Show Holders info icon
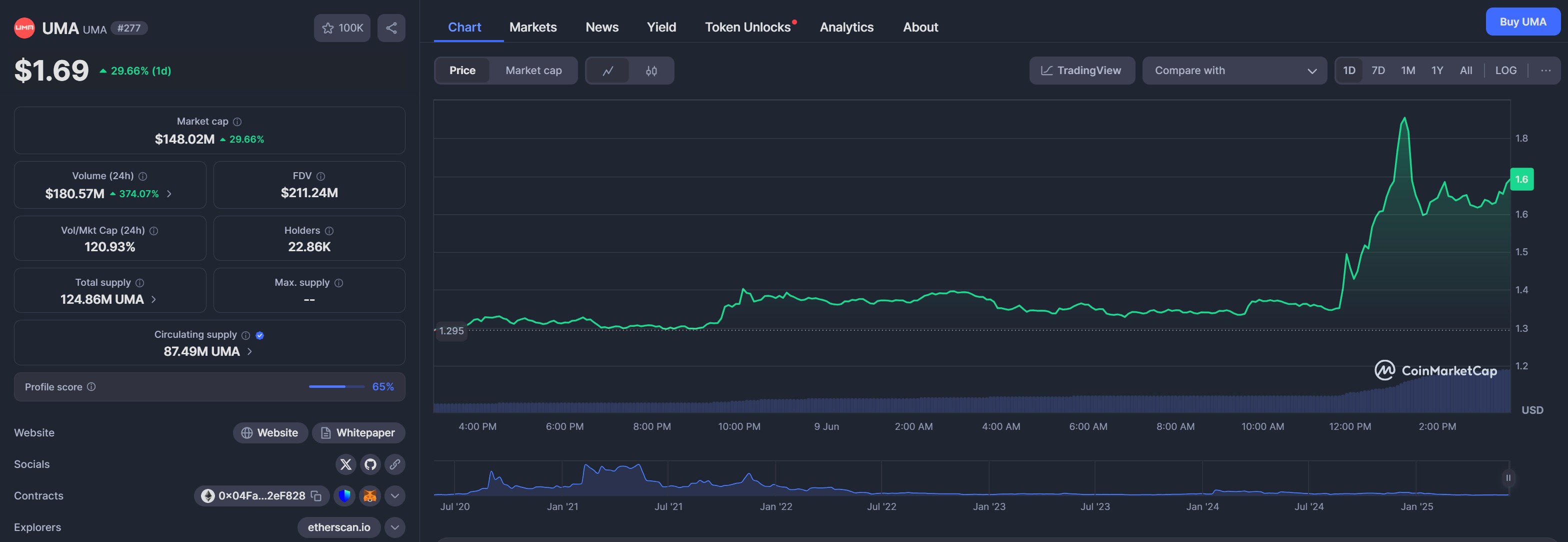Image resolution: width=1568 pixels, height=542 pixels. click(x=329, y=231)
